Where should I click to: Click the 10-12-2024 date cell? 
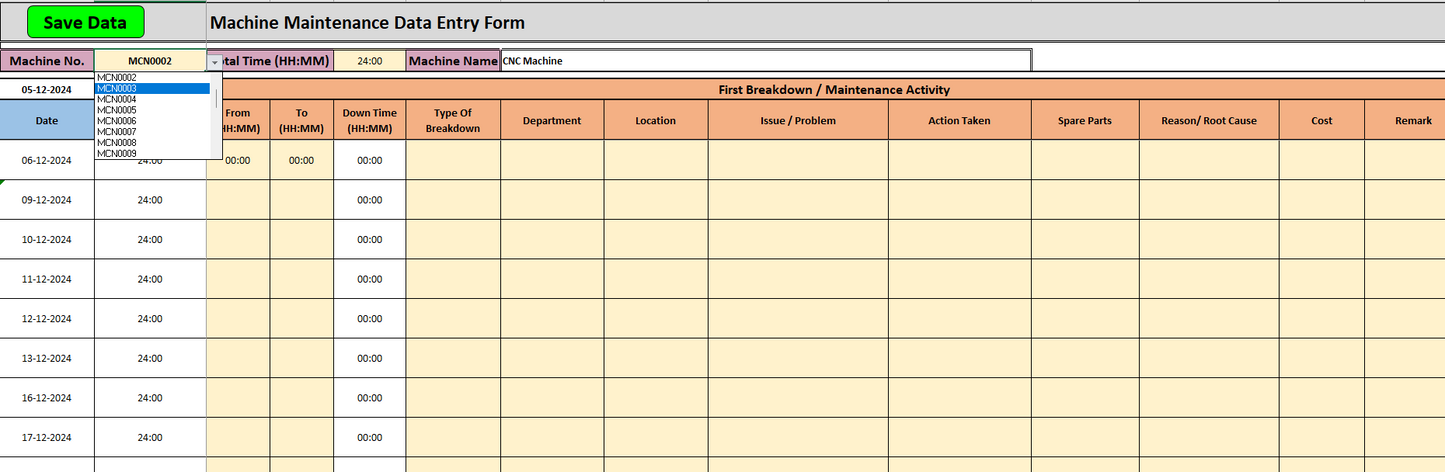click(47, 239)
